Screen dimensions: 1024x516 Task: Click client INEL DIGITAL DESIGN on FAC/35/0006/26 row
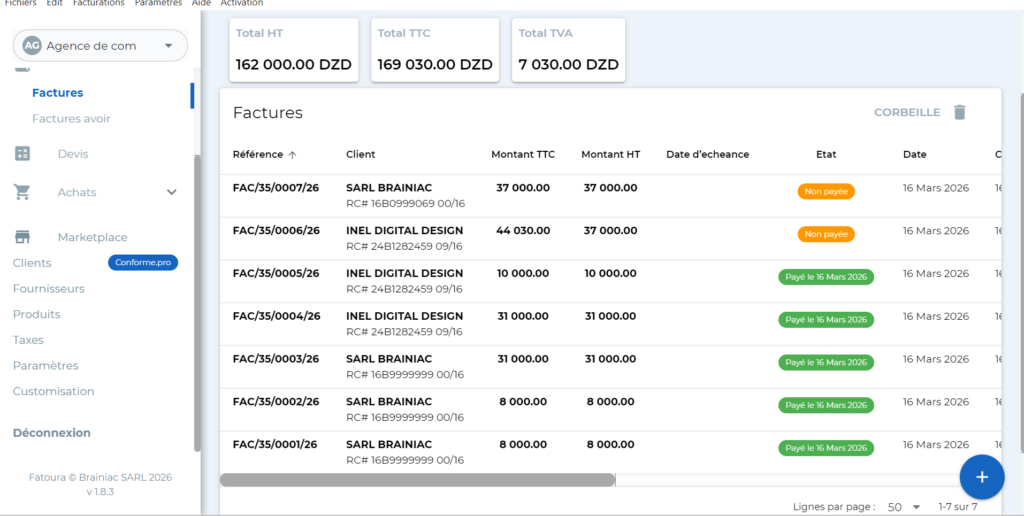[404, 231]
